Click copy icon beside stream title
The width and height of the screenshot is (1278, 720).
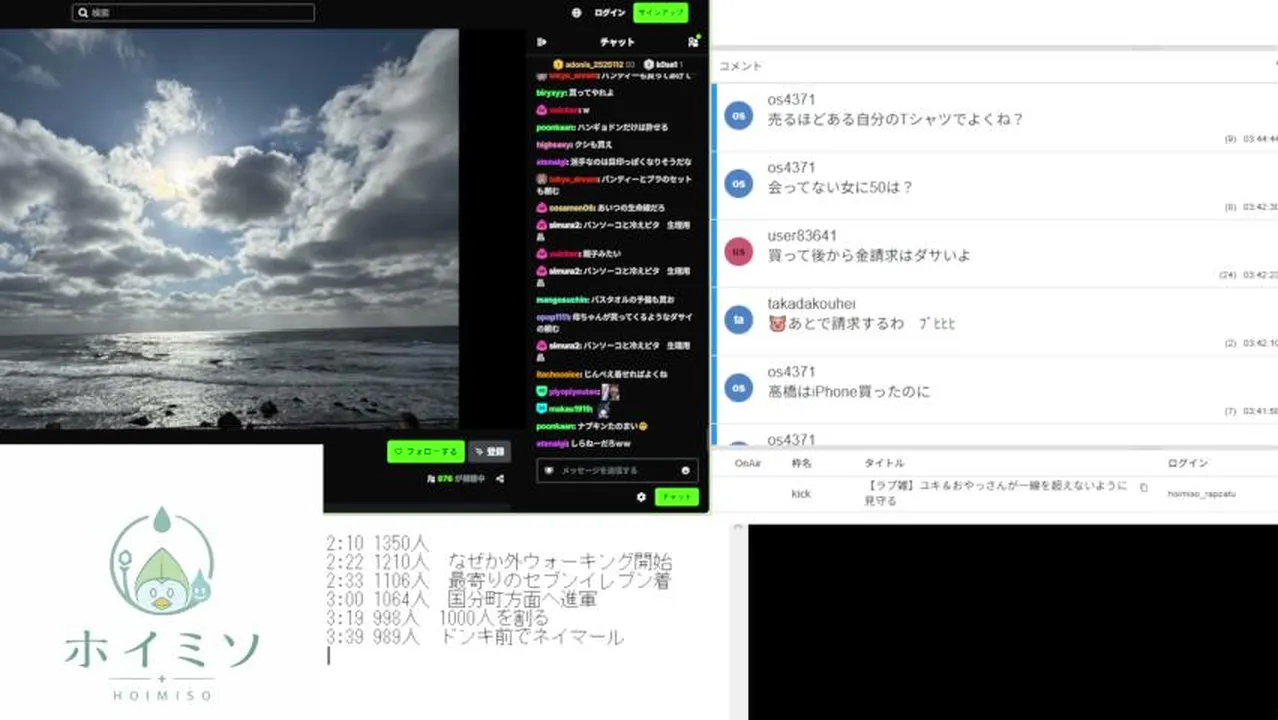point(1144,488)
